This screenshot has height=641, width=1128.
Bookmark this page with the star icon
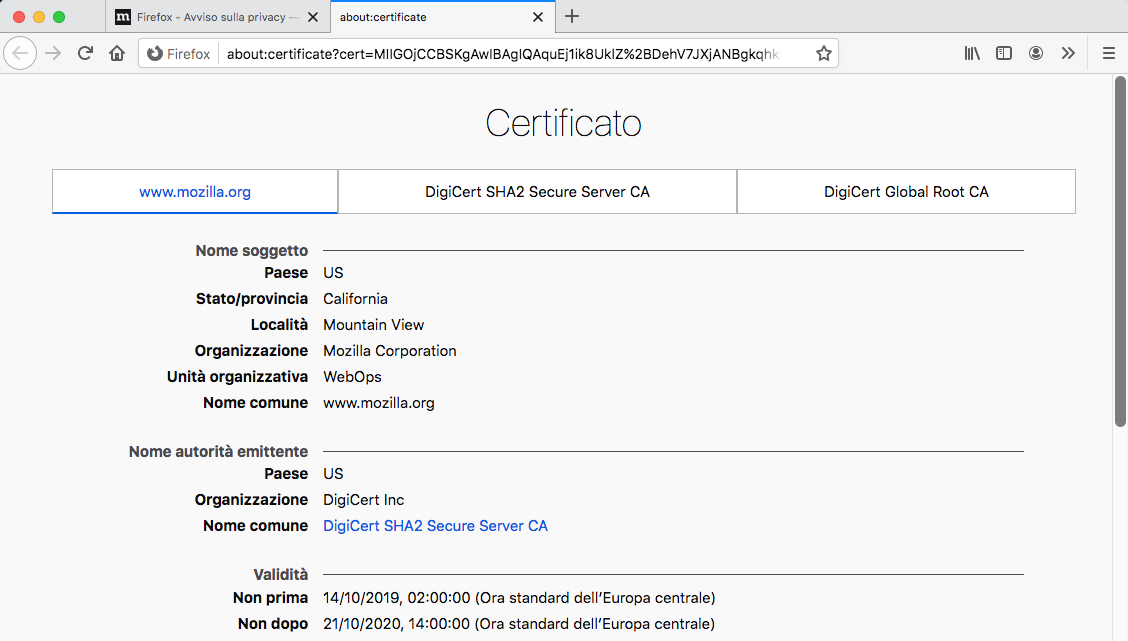[x=824, y=53]
